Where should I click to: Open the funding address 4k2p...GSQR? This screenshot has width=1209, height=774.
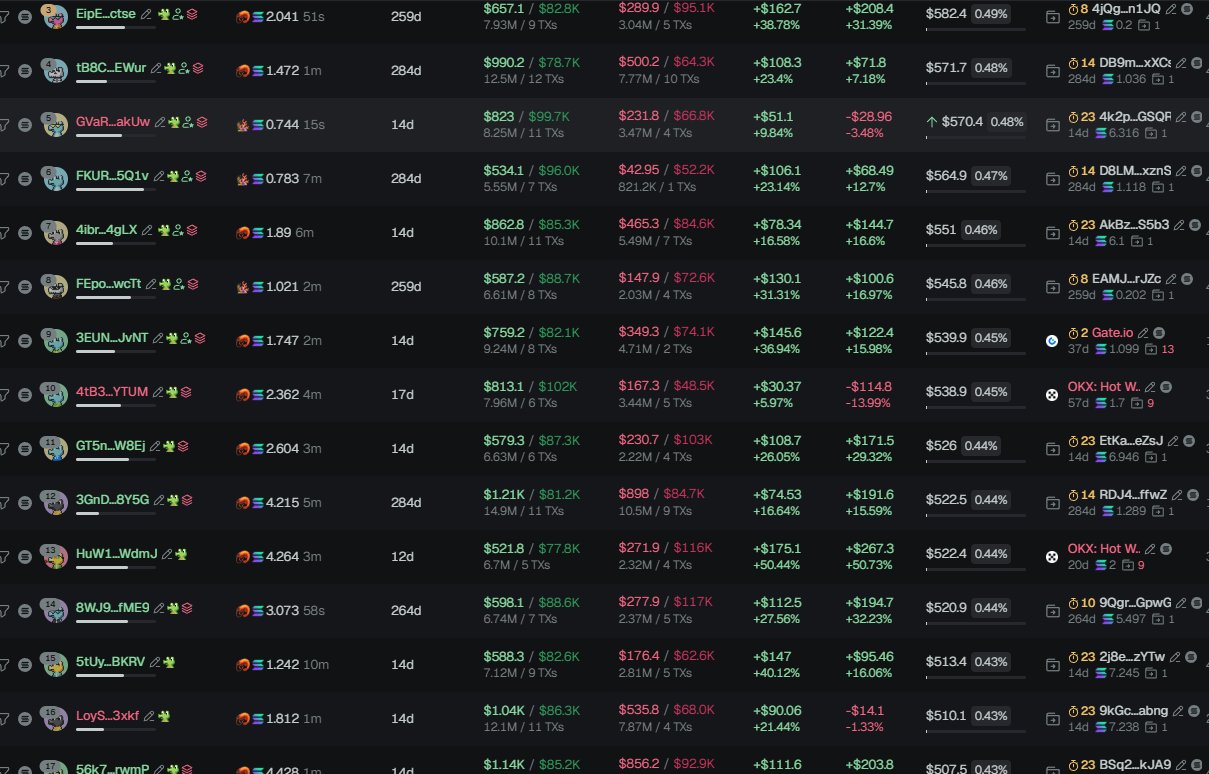(x=1134, y=116)
